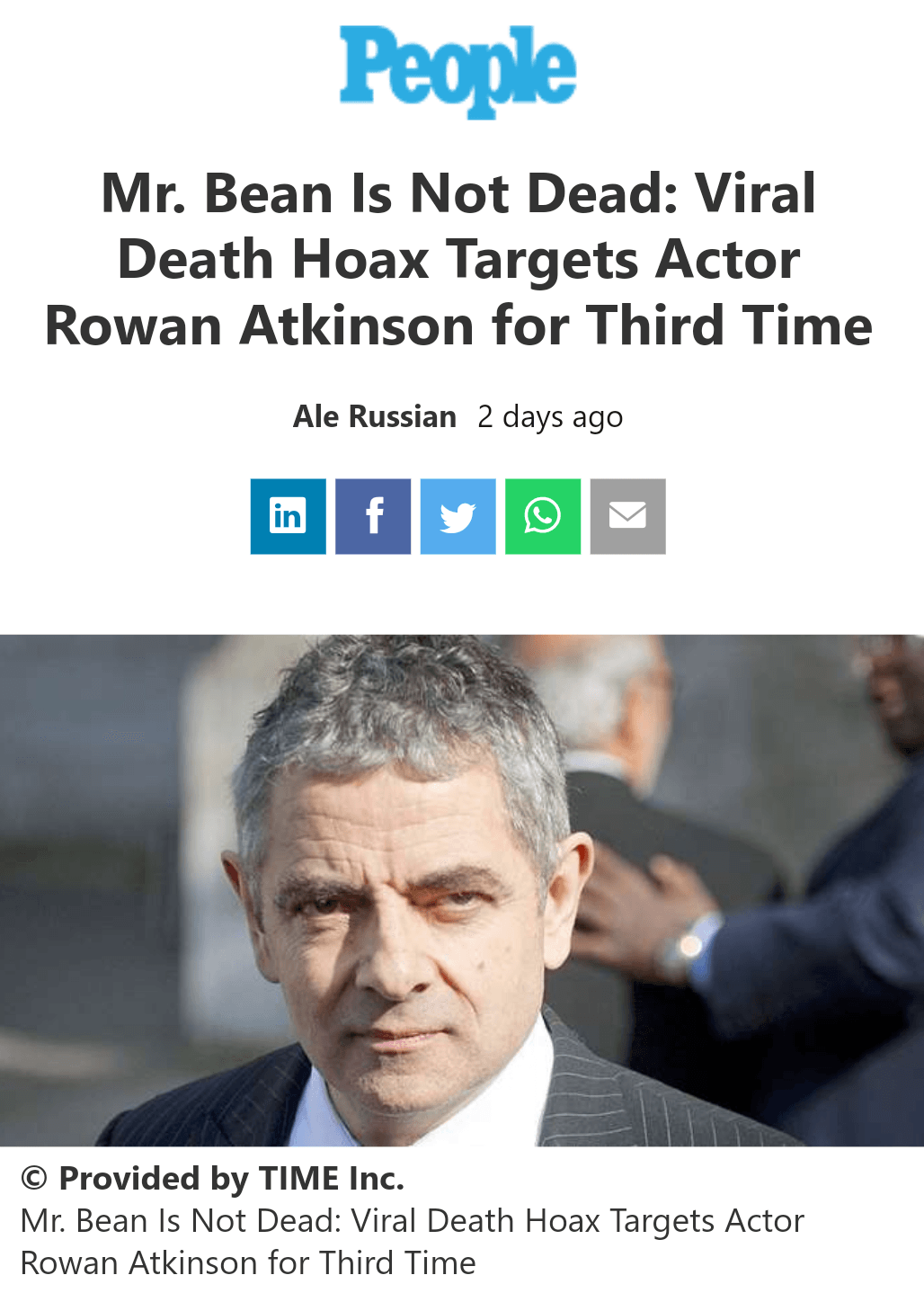
Task: Open the Rowan Atkinson article photo
Action: click(x=462, y=890)
